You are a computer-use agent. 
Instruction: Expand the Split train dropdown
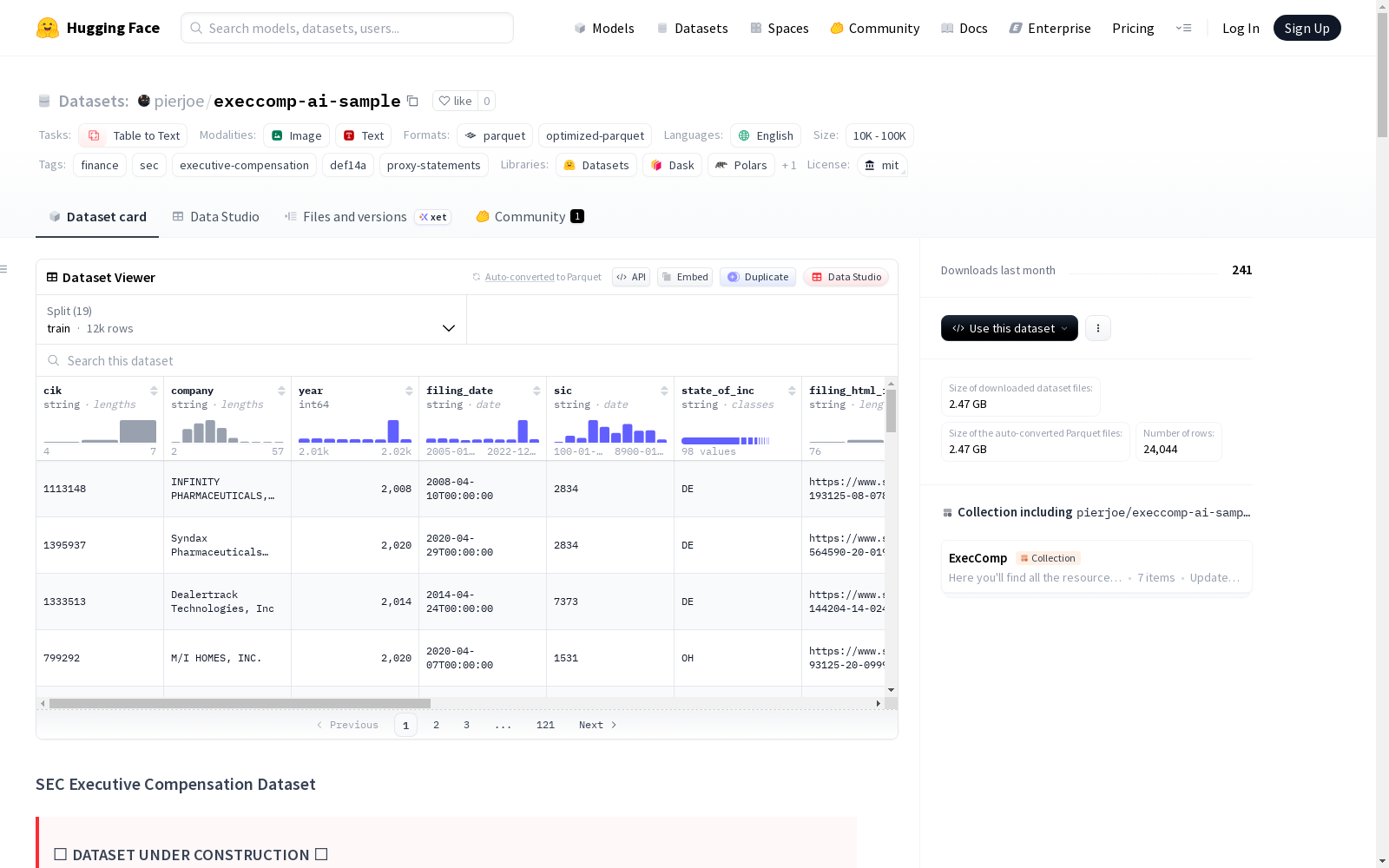point(252,319)
